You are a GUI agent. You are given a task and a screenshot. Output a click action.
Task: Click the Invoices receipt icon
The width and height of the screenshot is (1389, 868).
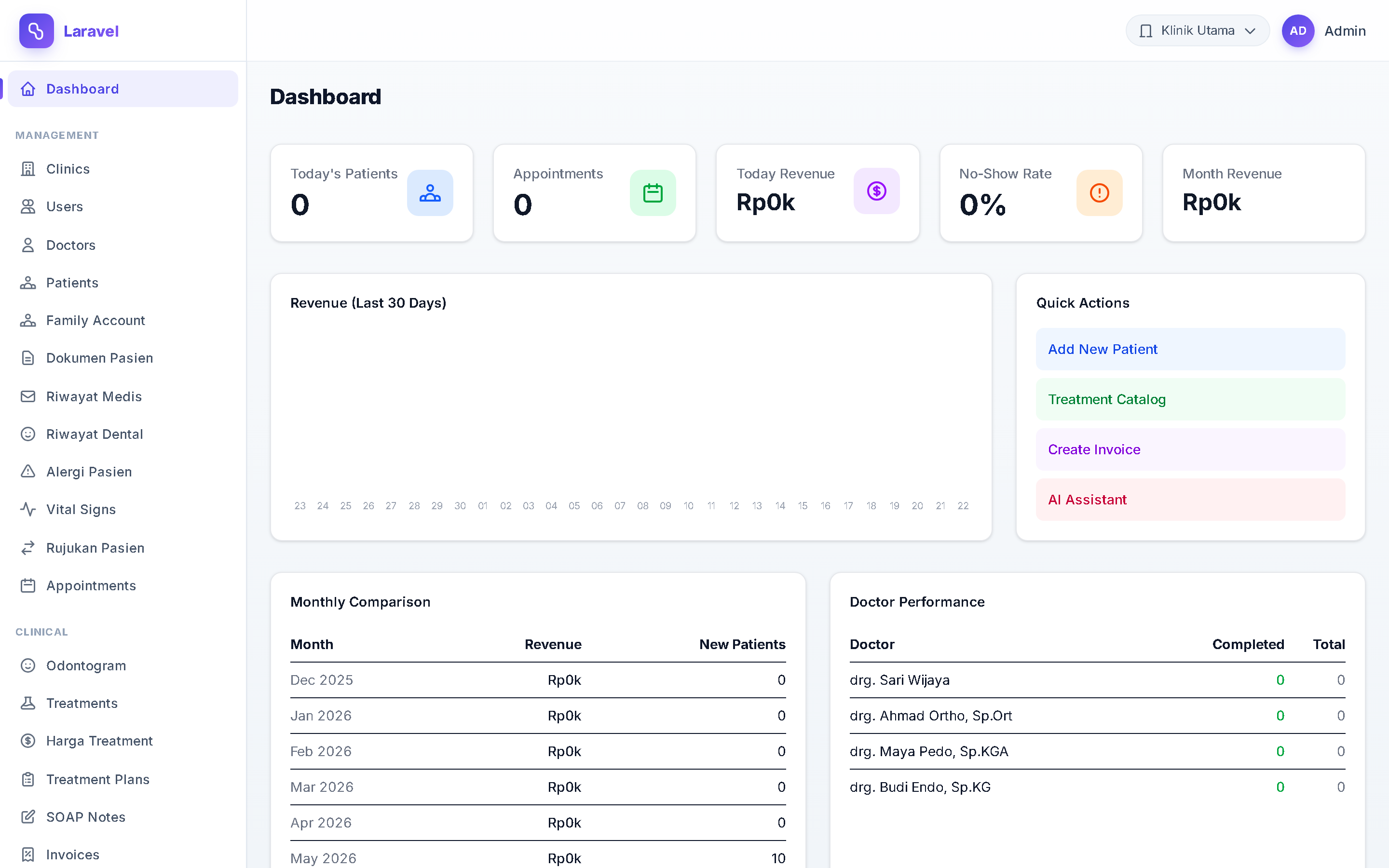[28, 855]
